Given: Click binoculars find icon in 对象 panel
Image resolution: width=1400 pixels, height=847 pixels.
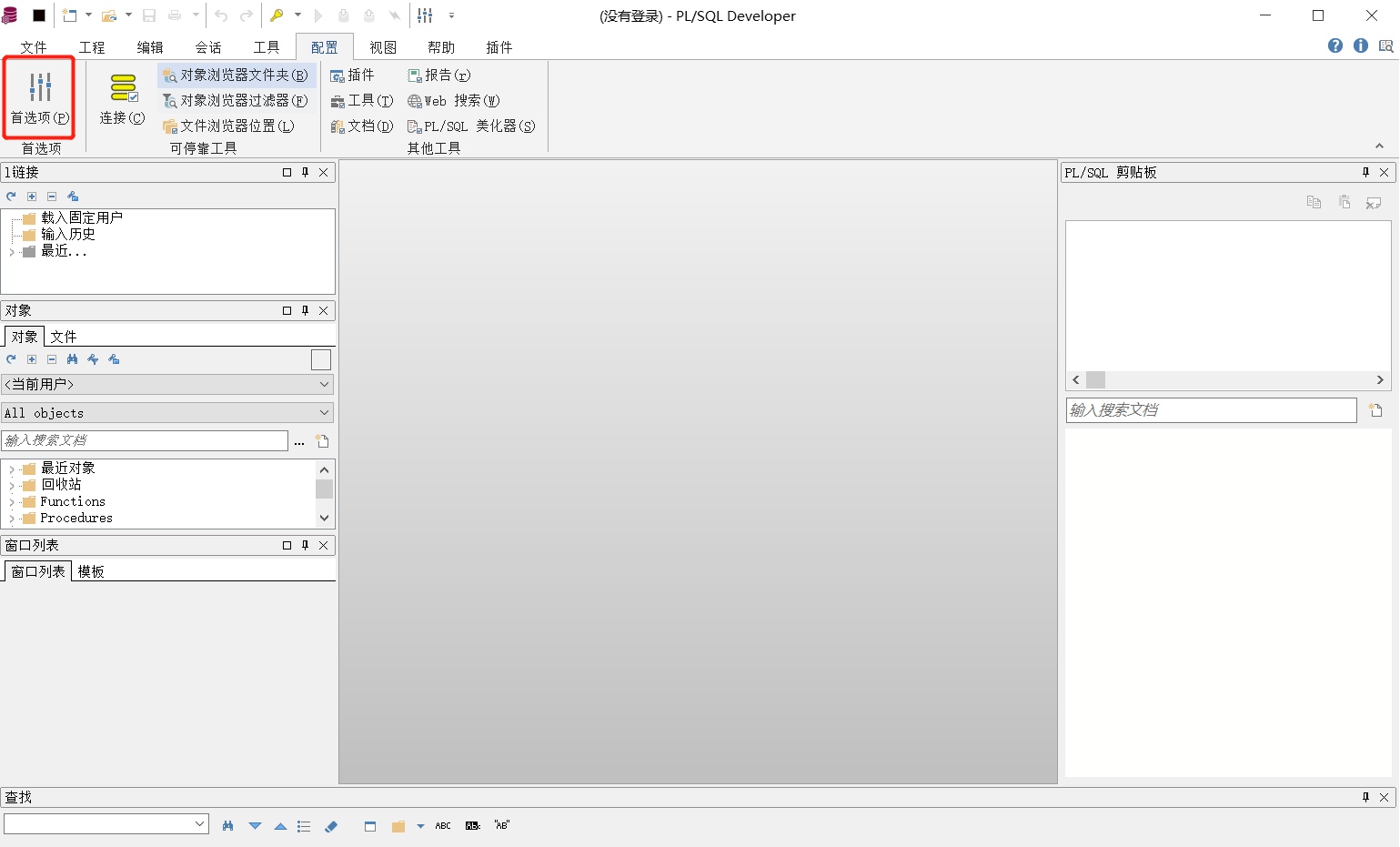Looking at the screenshot, I should pos(72,359).
